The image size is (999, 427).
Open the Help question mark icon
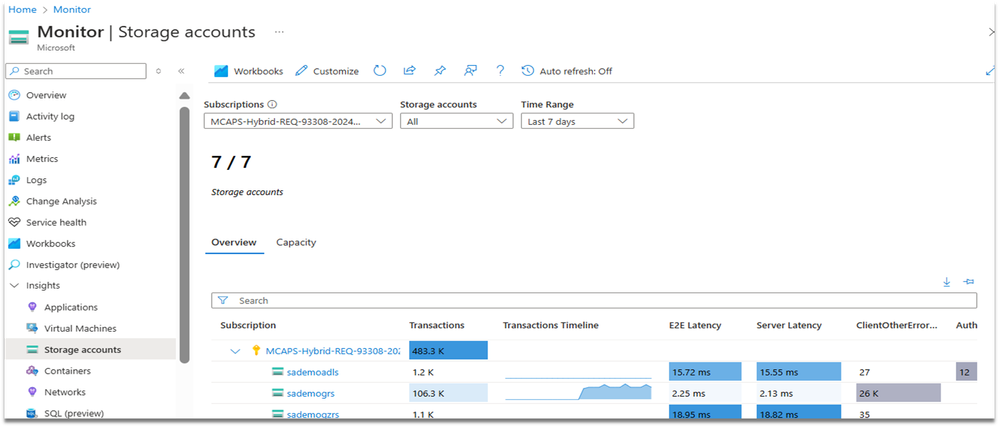[x=500, y=71]
